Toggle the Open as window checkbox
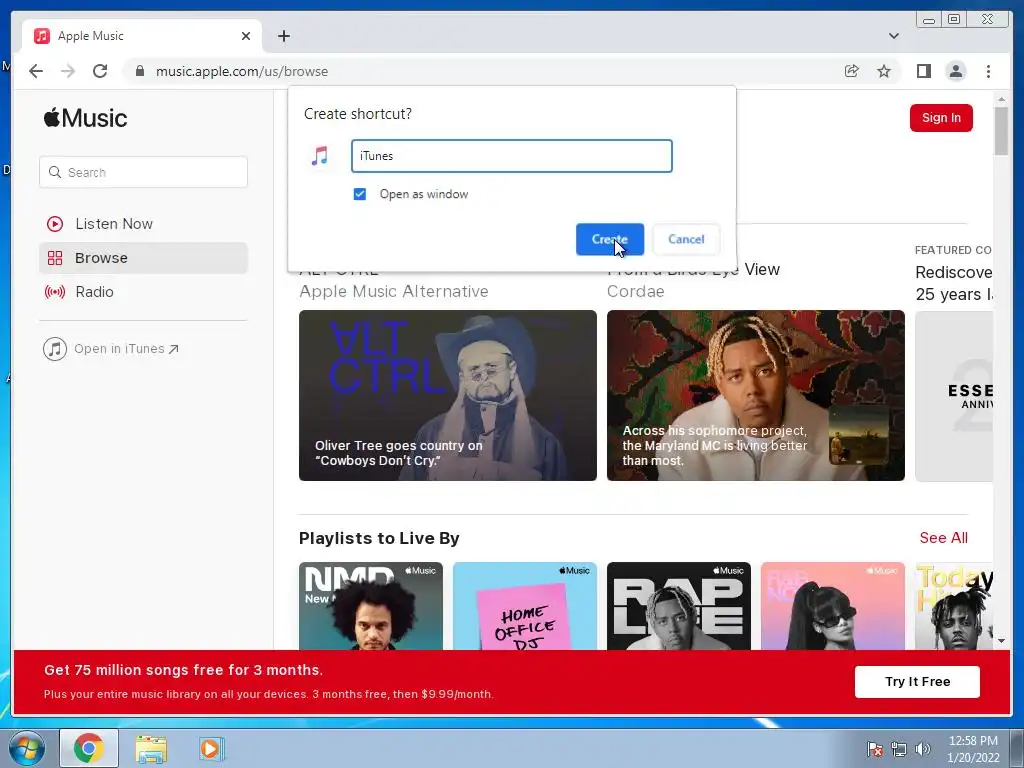Viewport: 1024px width, 768px height. coord(360,194)
